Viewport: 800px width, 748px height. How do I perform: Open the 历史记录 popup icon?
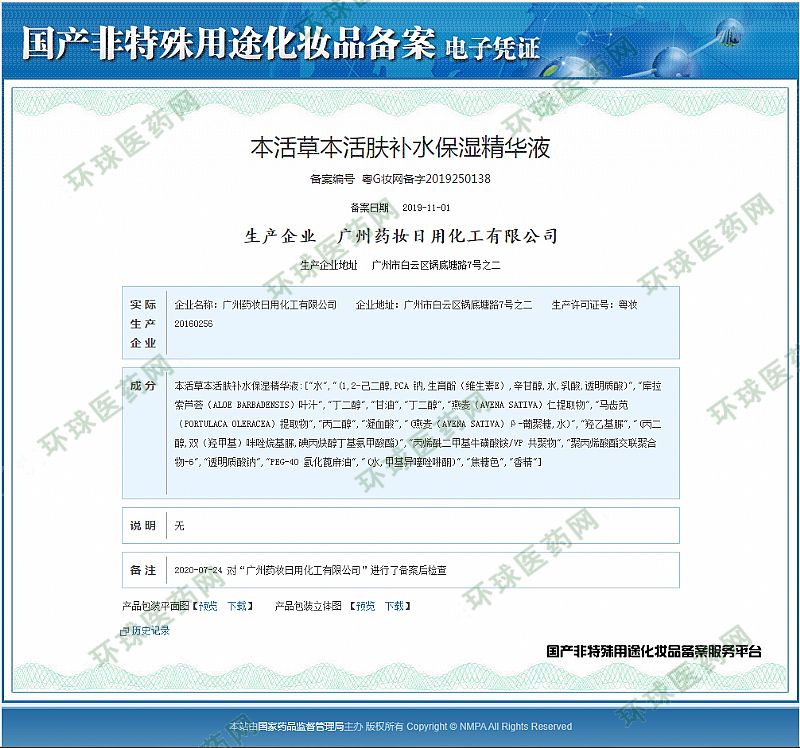124,631
